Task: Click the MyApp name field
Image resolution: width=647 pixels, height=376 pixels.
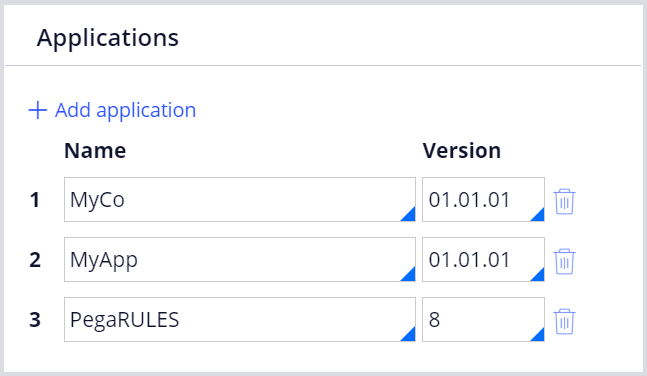Action: [x=240, y=259]
